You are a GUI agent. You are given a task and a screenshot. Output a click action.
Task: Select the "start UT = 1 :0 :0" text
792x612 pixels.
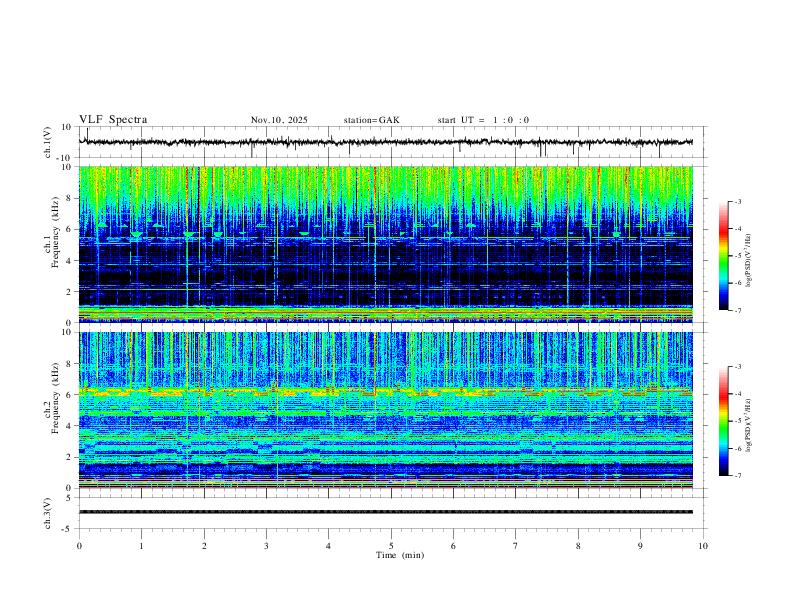483,120
